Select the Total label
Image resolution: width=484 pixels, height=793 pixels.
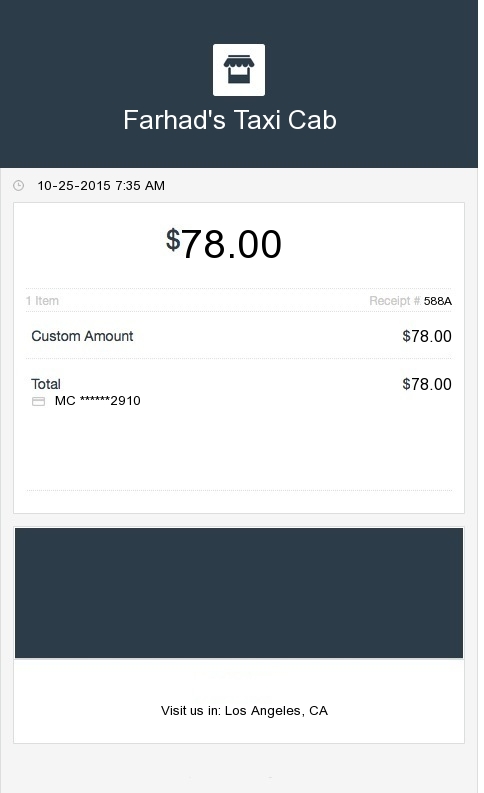point(46,384)
